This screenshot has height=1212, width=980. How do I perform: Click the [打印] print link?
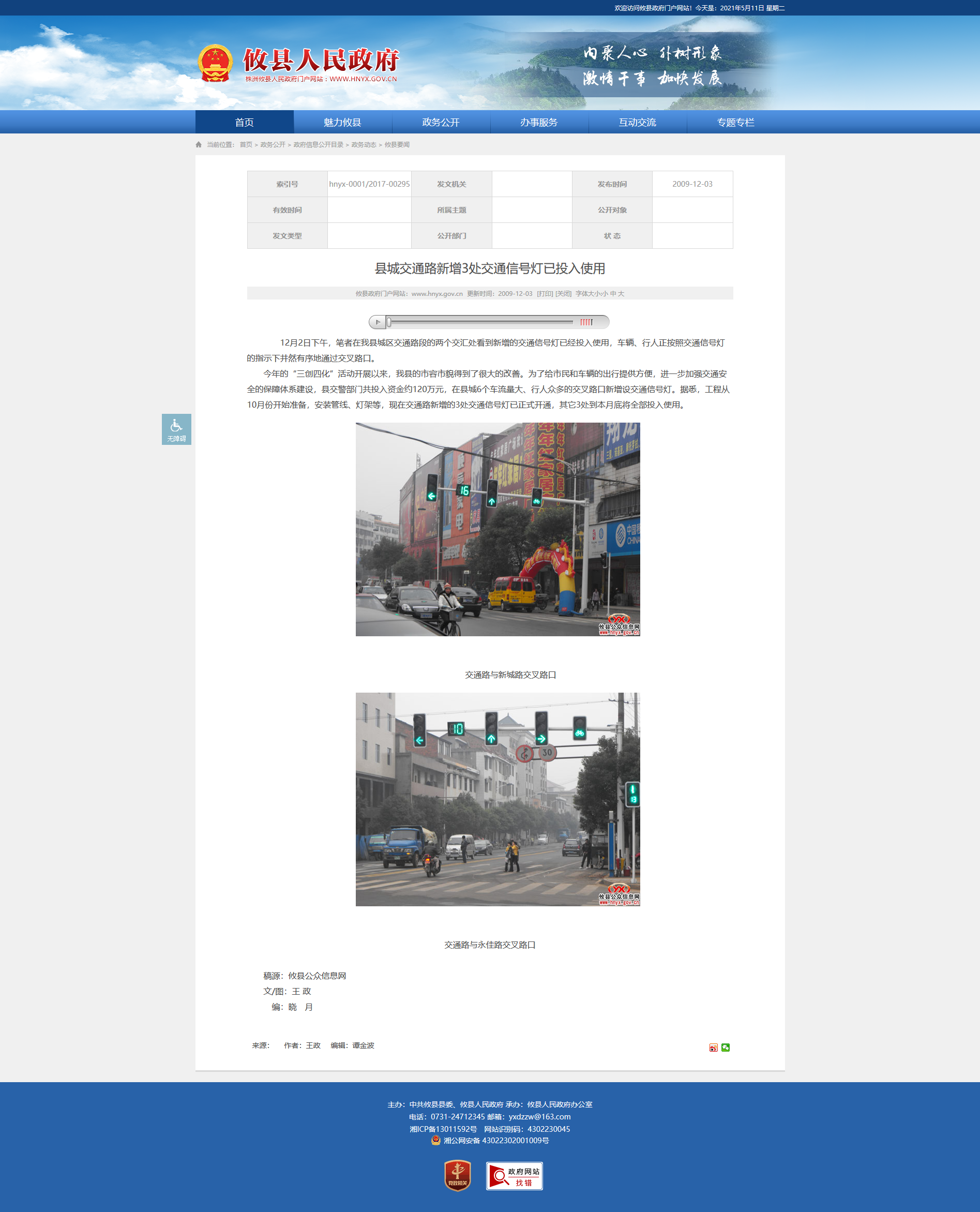pos(545,293)
